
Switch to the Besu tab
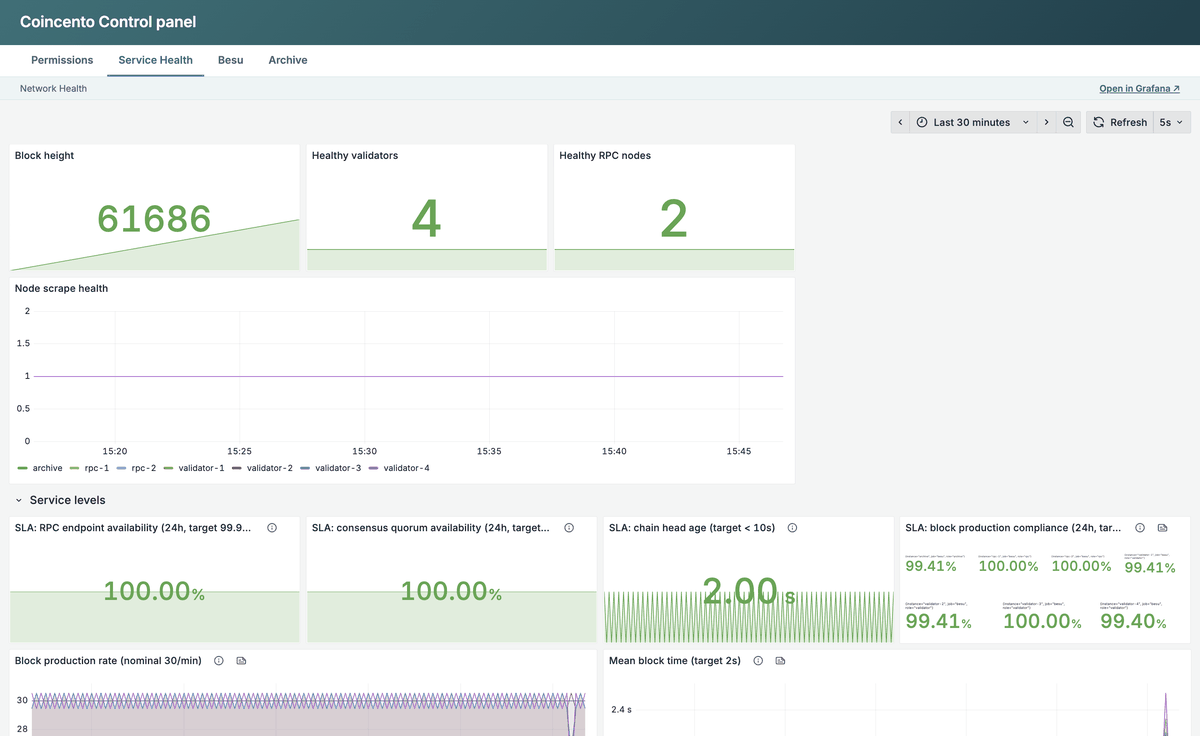point(231,60)
